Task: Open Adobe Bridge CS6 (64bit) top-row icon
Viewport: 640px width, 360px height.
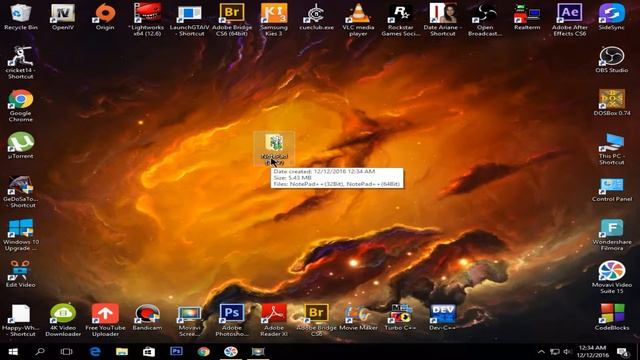Action: pos(231,20)
